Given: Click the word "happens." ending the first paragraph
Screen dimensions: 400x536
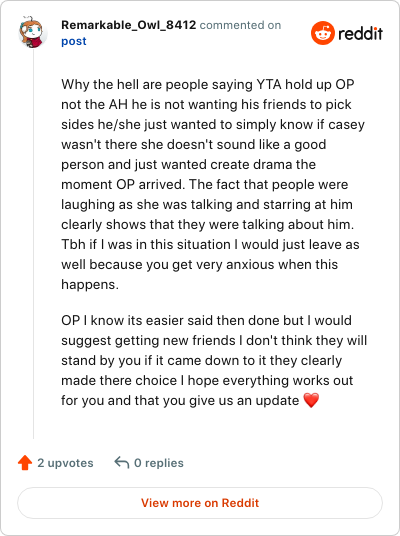Looking at the screenshot, I should tap(90, 284).
